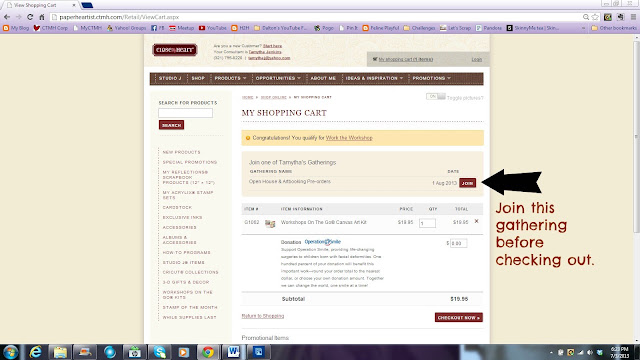Toggle pictures on/off switch
The image size is (640, 360).
pos(435,97)
